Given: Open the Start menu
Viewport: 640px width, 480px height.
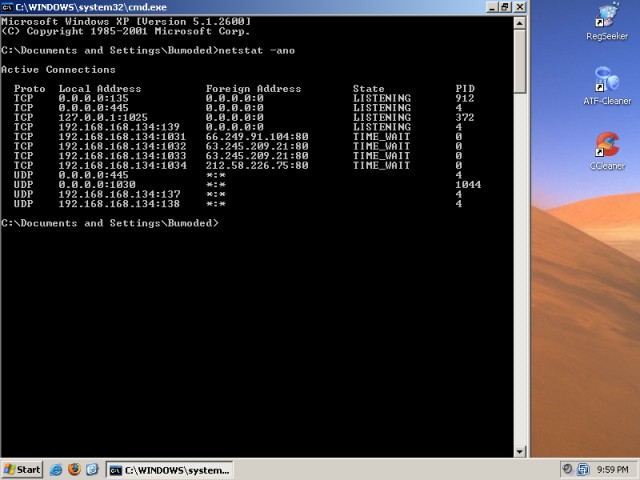Looking at the screenshot, I should click(x=22, y=469).
